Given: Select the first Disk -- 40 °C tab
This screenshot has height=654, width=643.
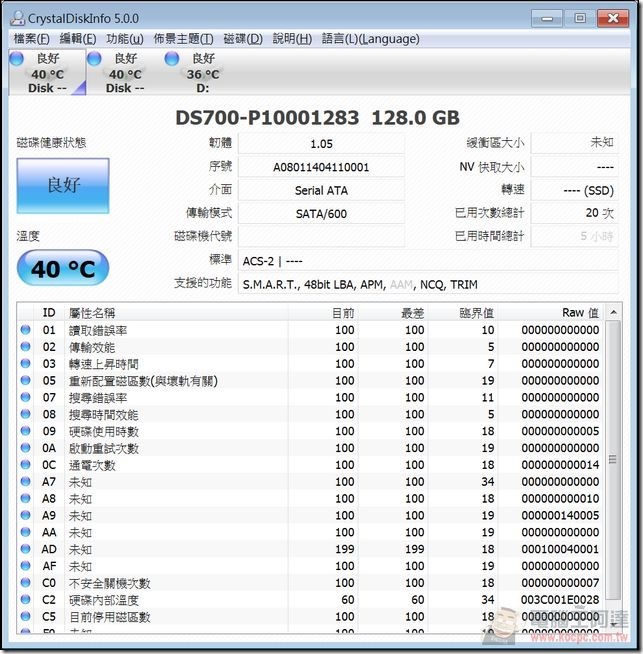Looking at the screenshot, I should tap(47, 72).
